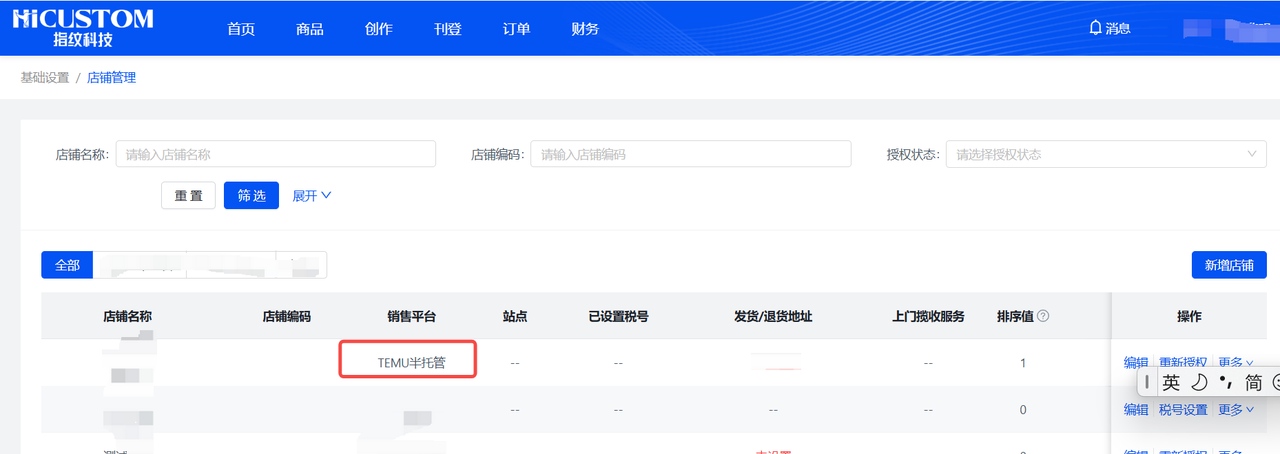Toggle IME 简 simplified Chinese mode

click(1253, 382)
